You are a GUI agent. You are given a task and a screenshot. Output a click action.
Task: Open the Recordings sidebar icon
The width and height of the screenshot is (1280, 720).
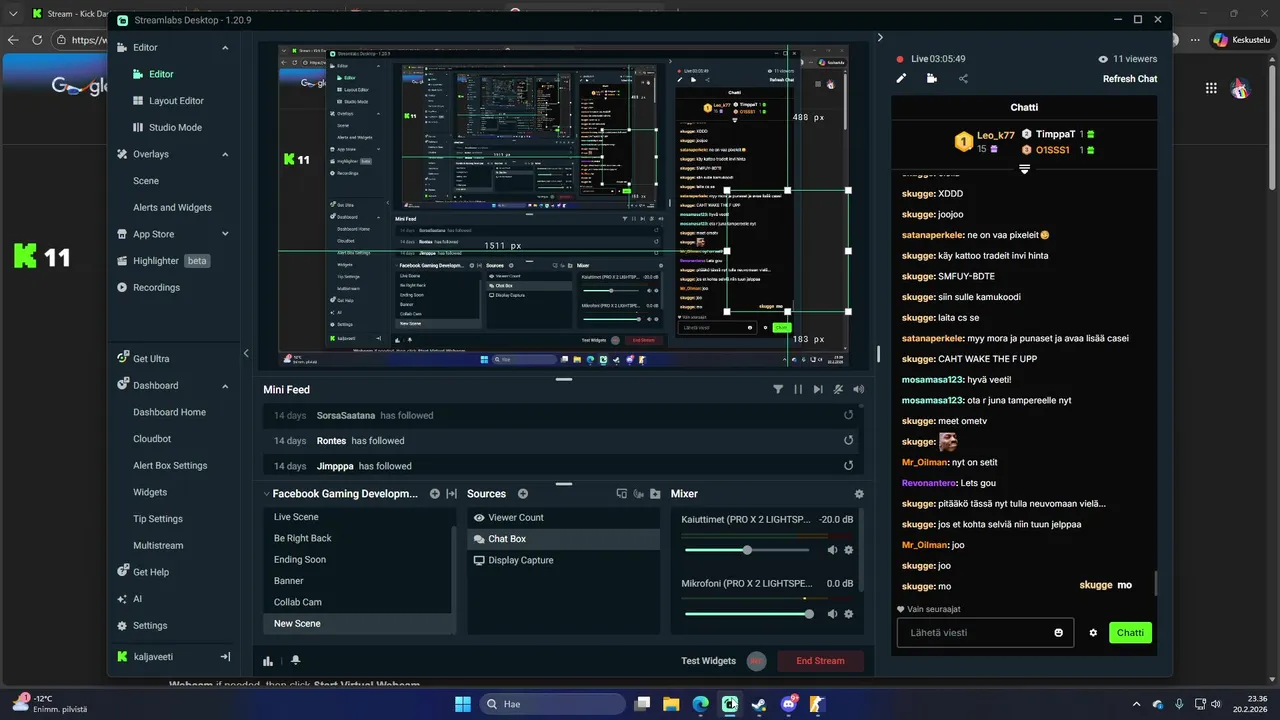[122, 288]
